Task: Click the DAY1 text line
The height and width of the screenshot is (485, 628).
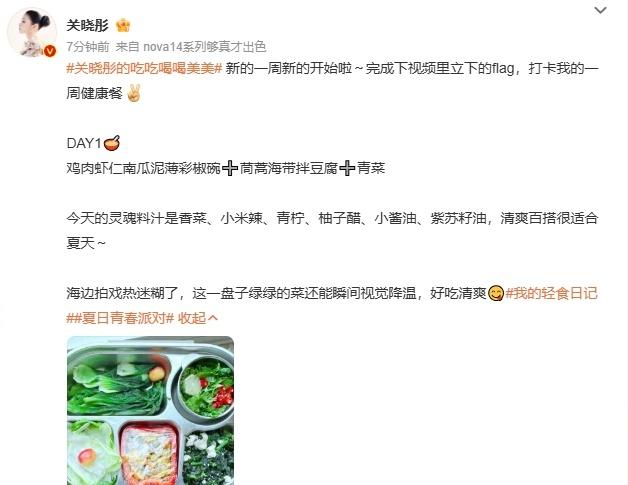Action: (x=93, y=143)
